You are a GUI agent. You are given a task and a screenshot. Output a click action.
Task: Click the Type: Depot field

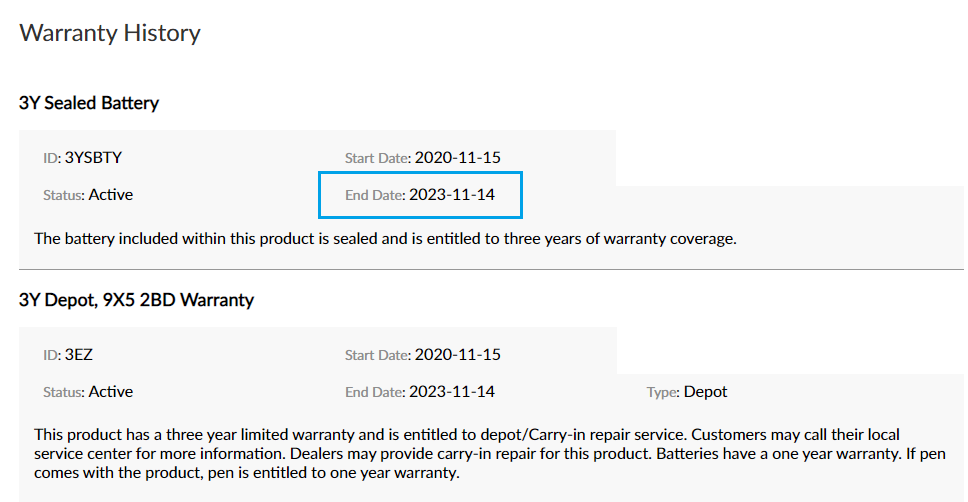pyautogui.click(x=687, y=392)
